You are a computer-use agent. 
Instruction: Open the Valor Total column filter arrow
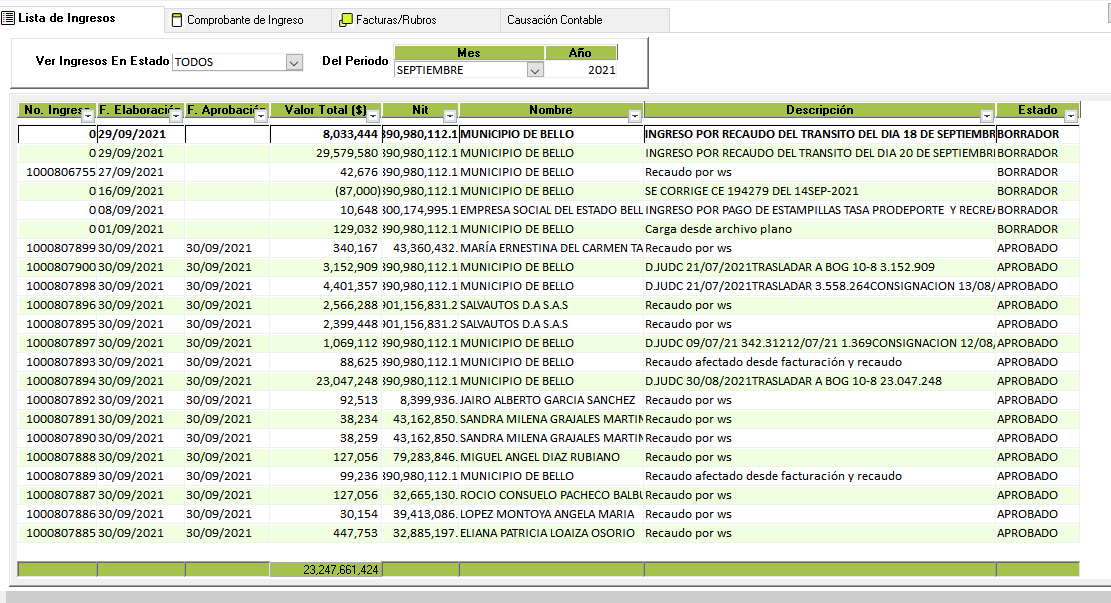(x=374, y=115)
